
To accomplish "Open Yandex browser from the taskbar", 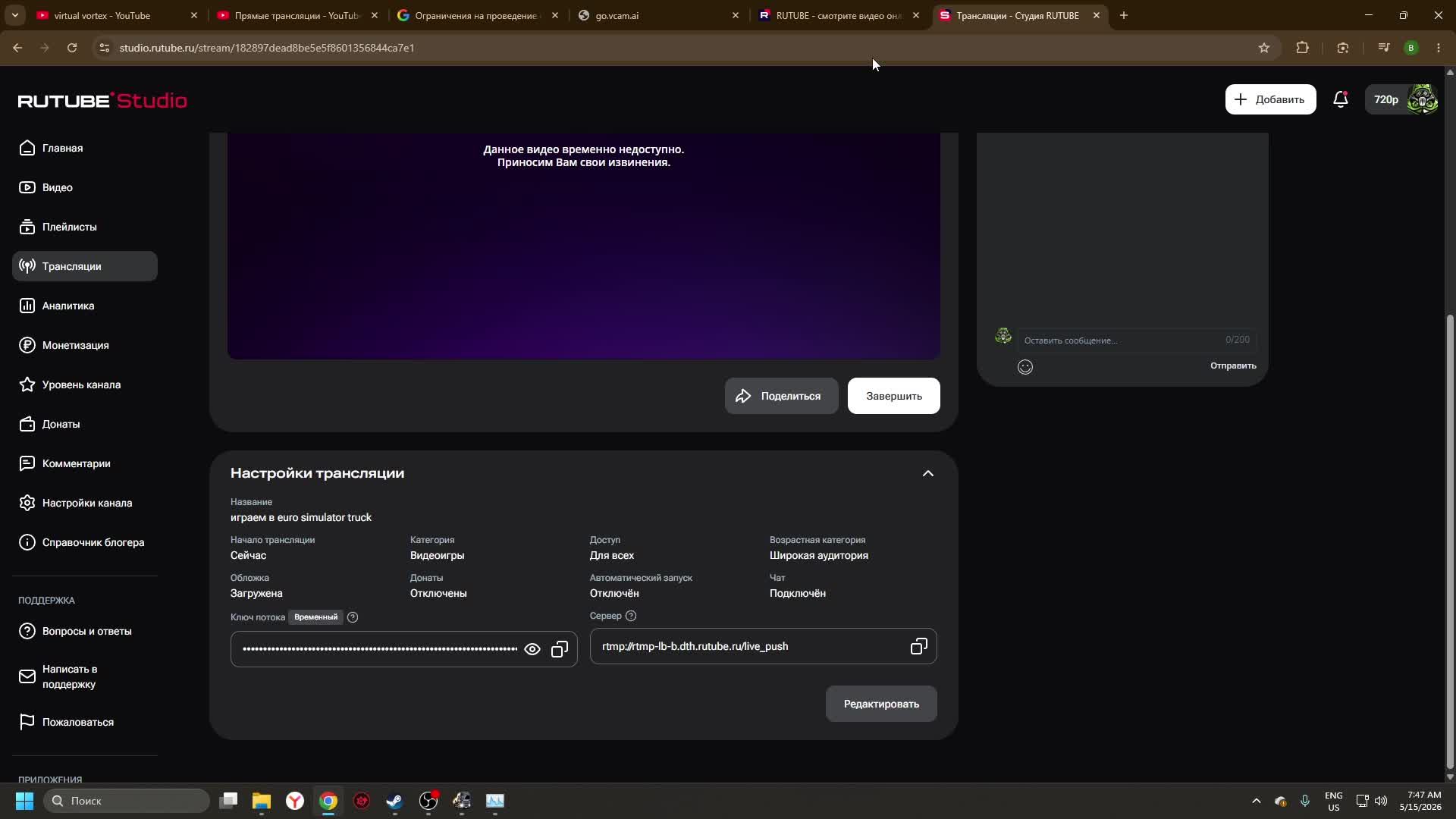I will pos(295,801).
